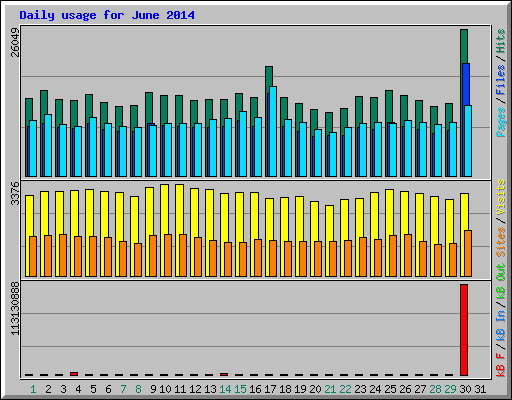
Task: Click the '113130888' kB axis maximum label
Action: [x=15, y=308]
